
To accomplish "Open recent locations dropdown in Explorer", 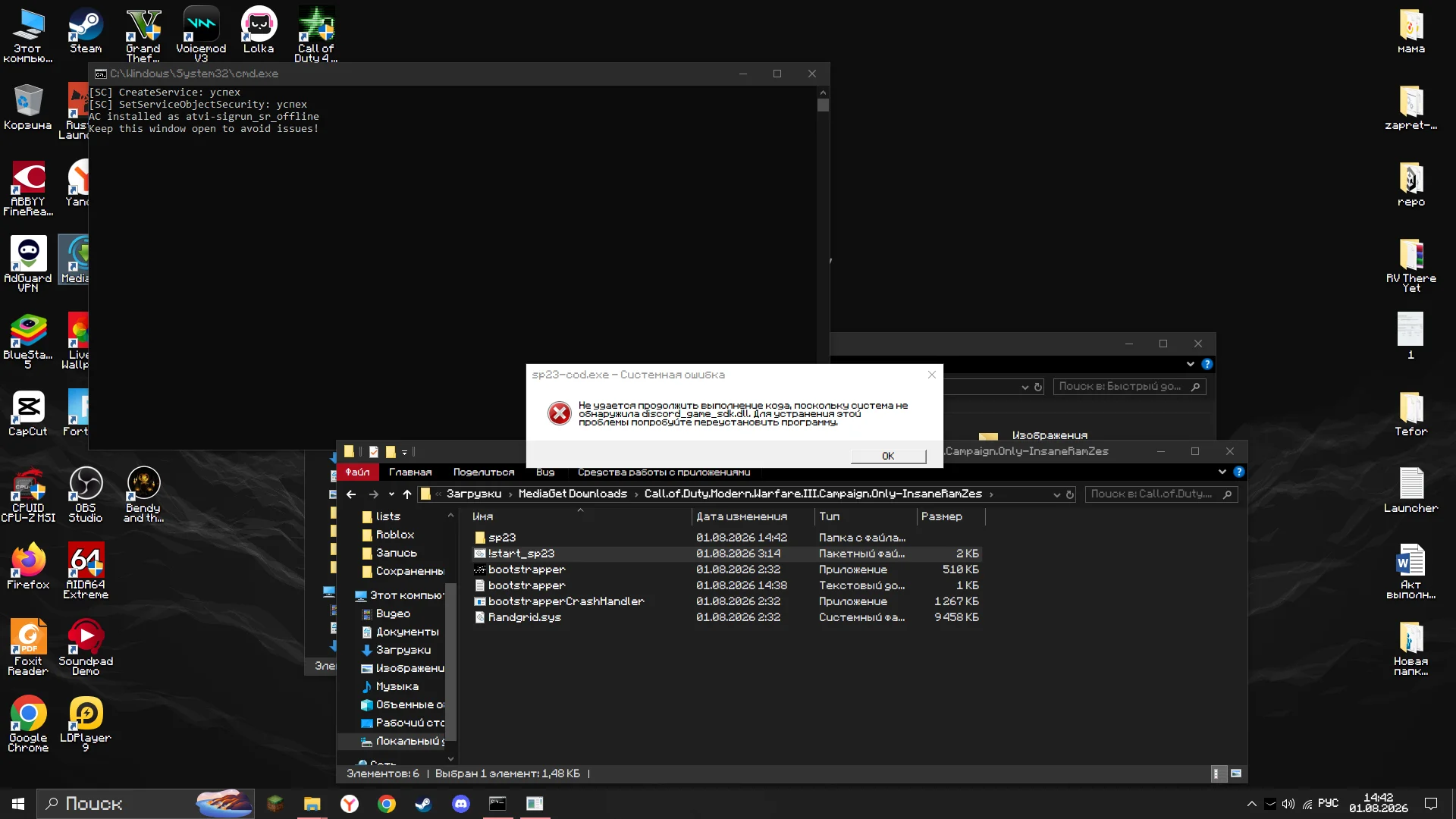I will tap(391, 494).
